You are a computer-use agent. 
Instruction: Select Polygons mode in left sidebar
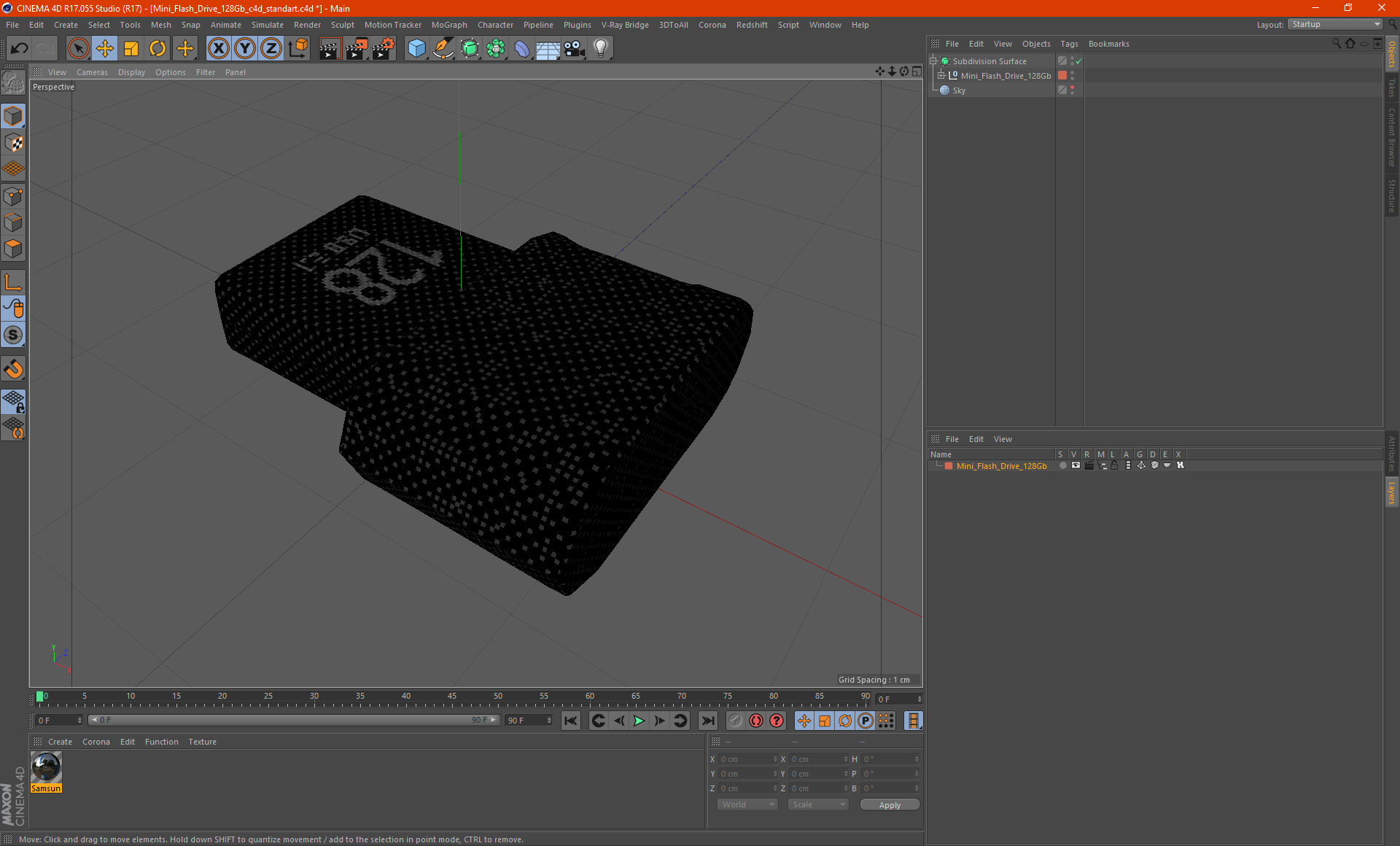13,249
